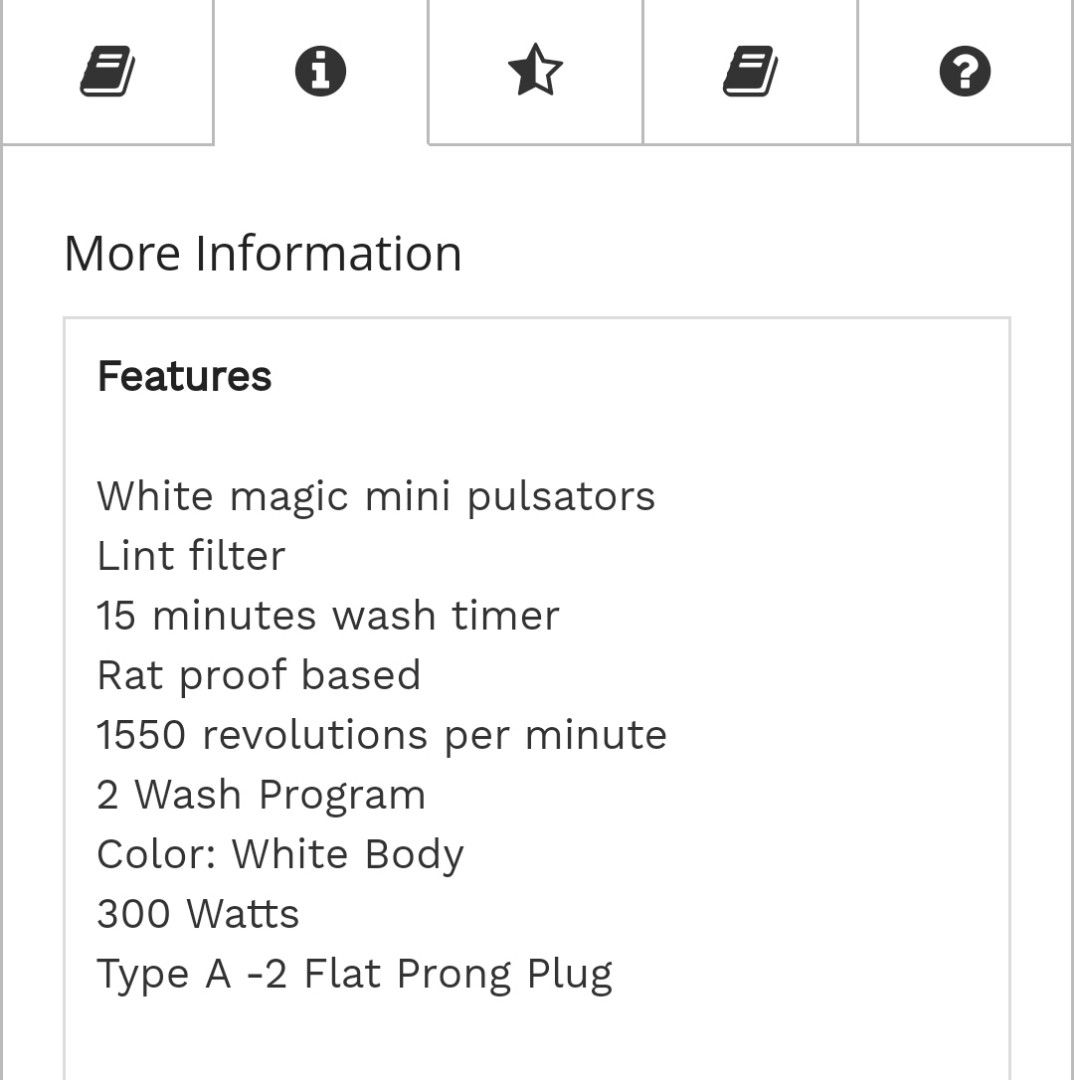Open the question mark help tab

click(x=964, y=71)
